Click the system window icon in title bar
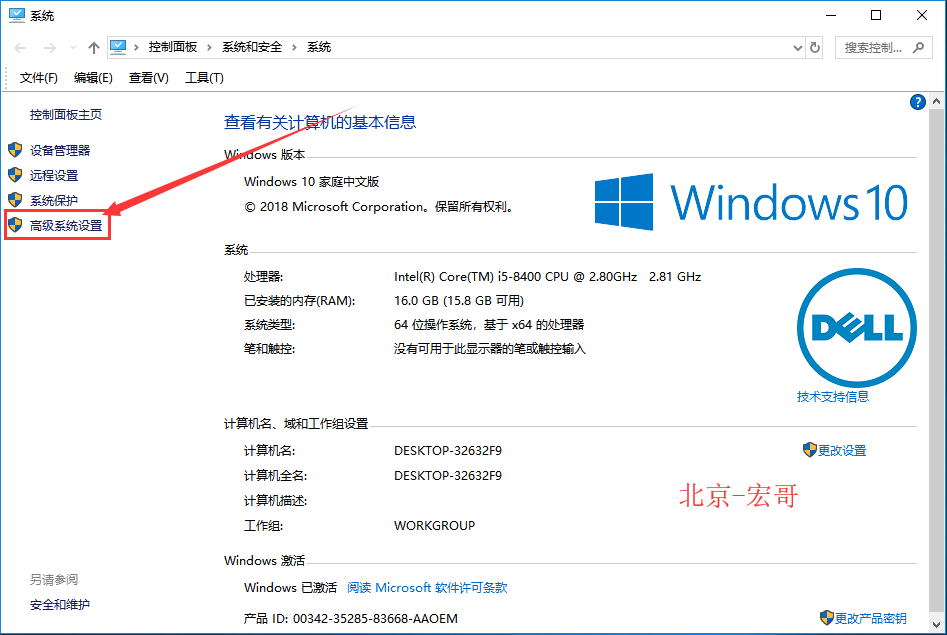Screen dimensions: 947x635 tap(17, 15)
